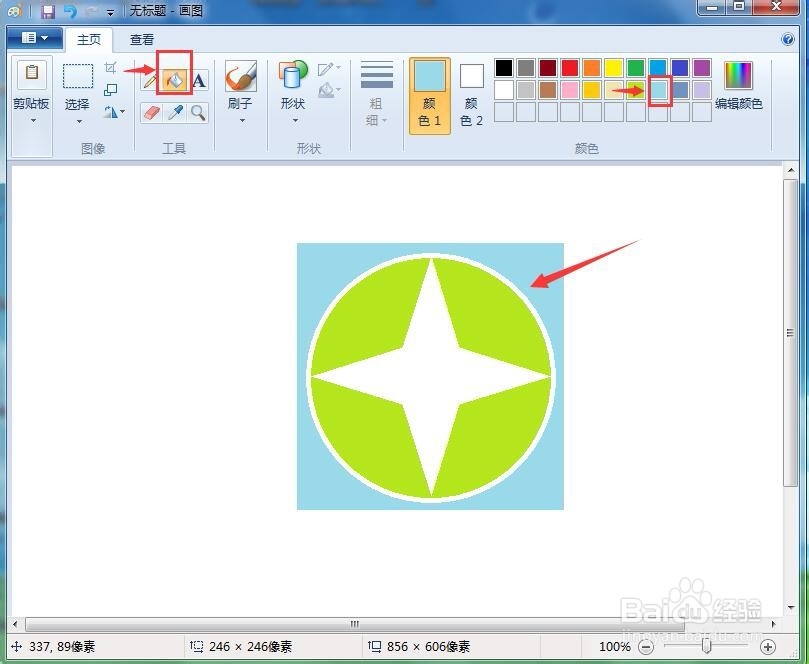Screen dimensions: 809x664
Task: Pick the yellow color swatch
Action: [x=613, y=68]
